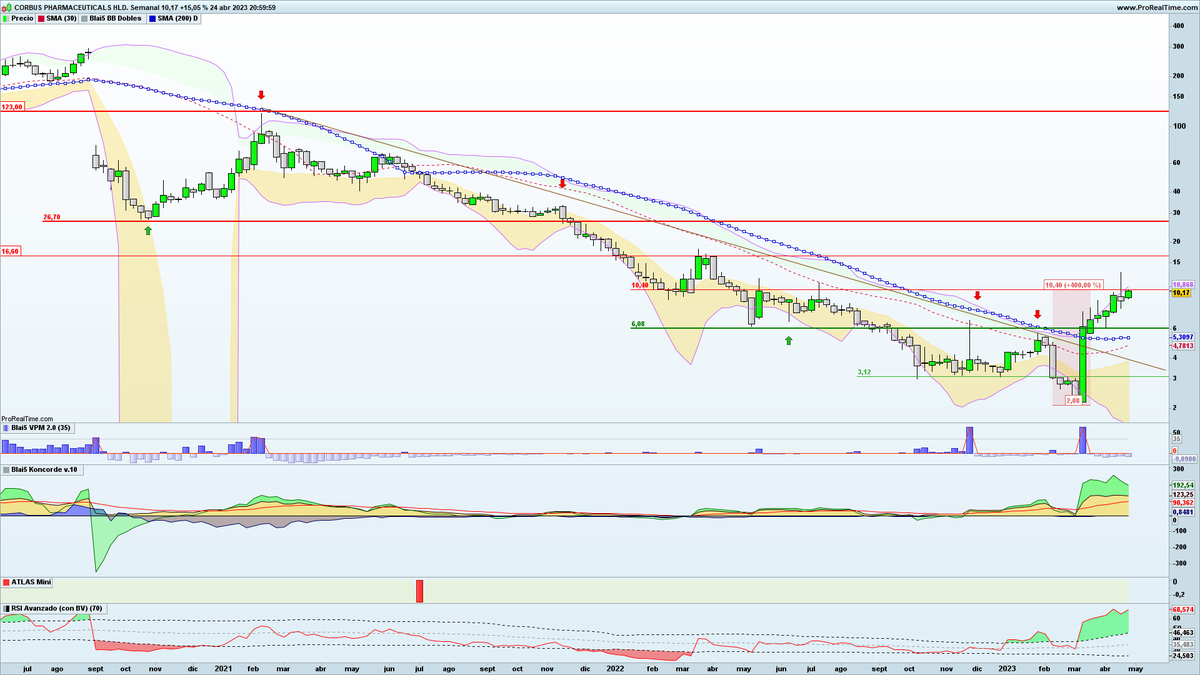
Task: Click the 2023 year label on time axis
Action: tap(1006, 667)
